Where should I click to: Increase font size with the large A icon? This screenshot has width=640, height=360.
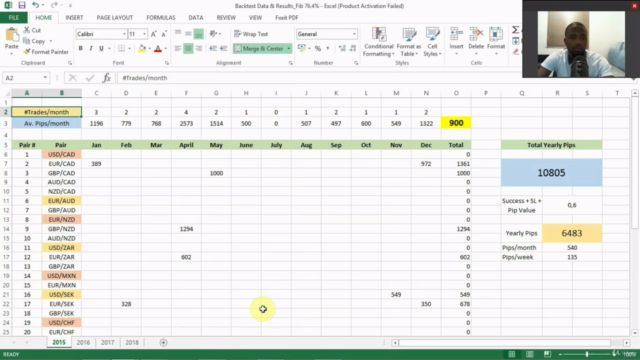click(x=154, y=34)
